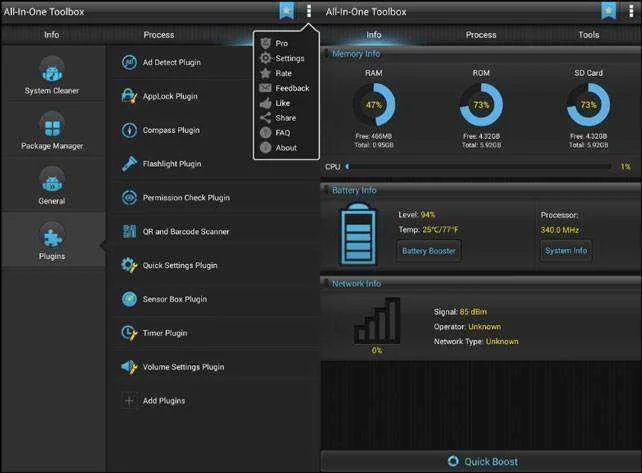Click the 'Operator: Unknown' text
The height and width of the screenshot is (473, 642).
coord(467,327)
